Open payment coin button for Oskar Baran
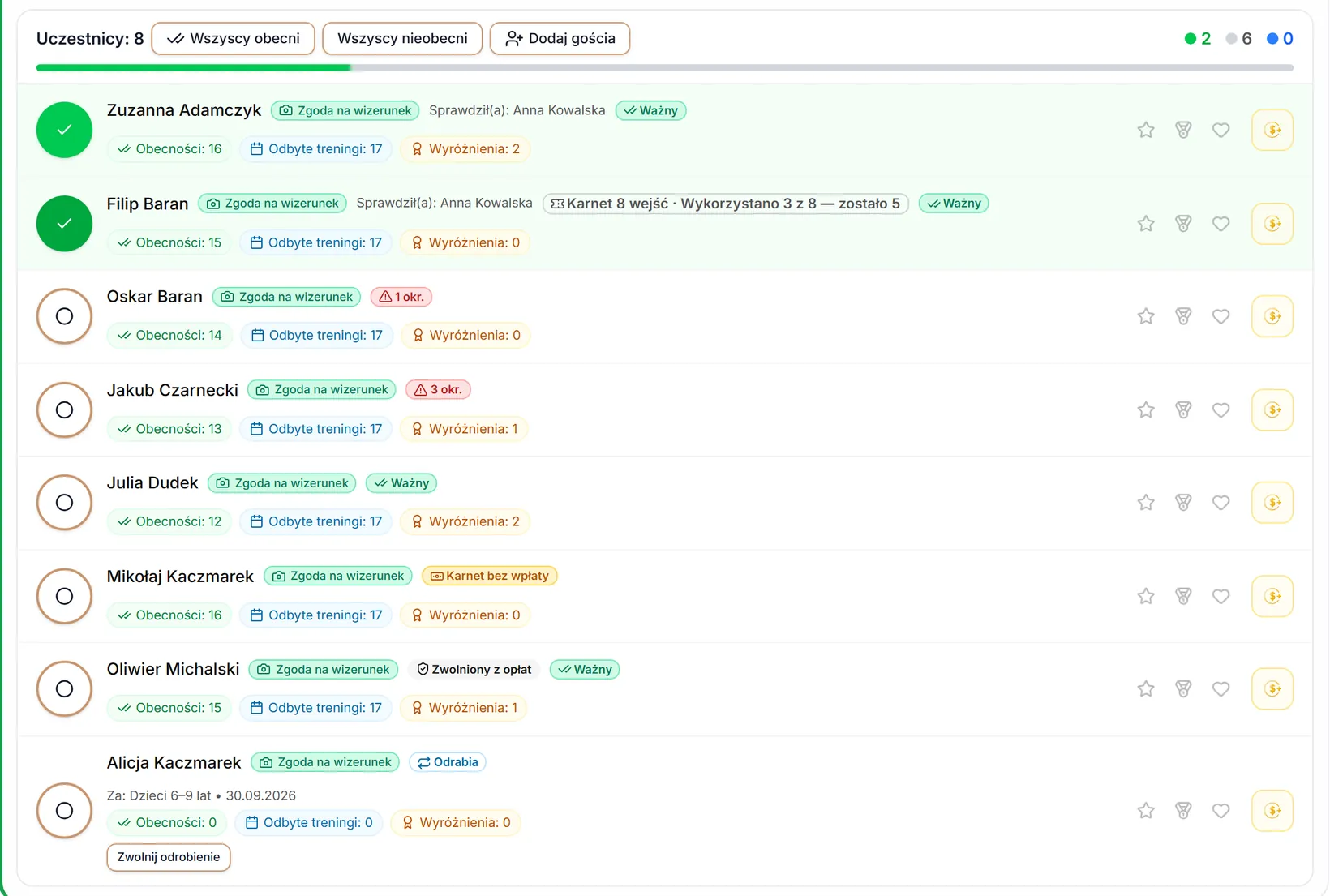Screen dimensions: 1330x896 [1272, 316]
